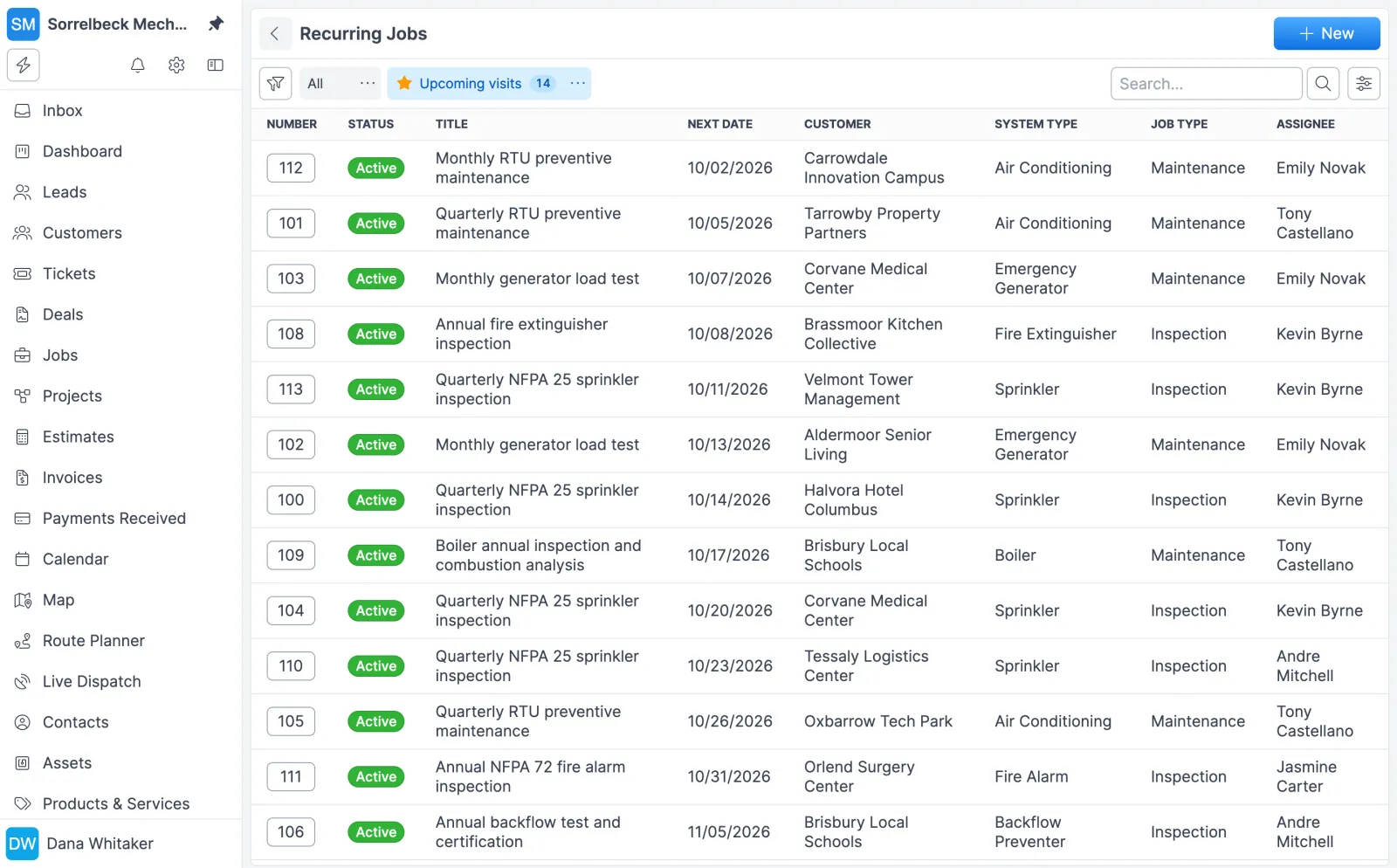Go back using the chevron arrow
Image resolution: width=1397 pixels, height=868 pixels.
275,34
